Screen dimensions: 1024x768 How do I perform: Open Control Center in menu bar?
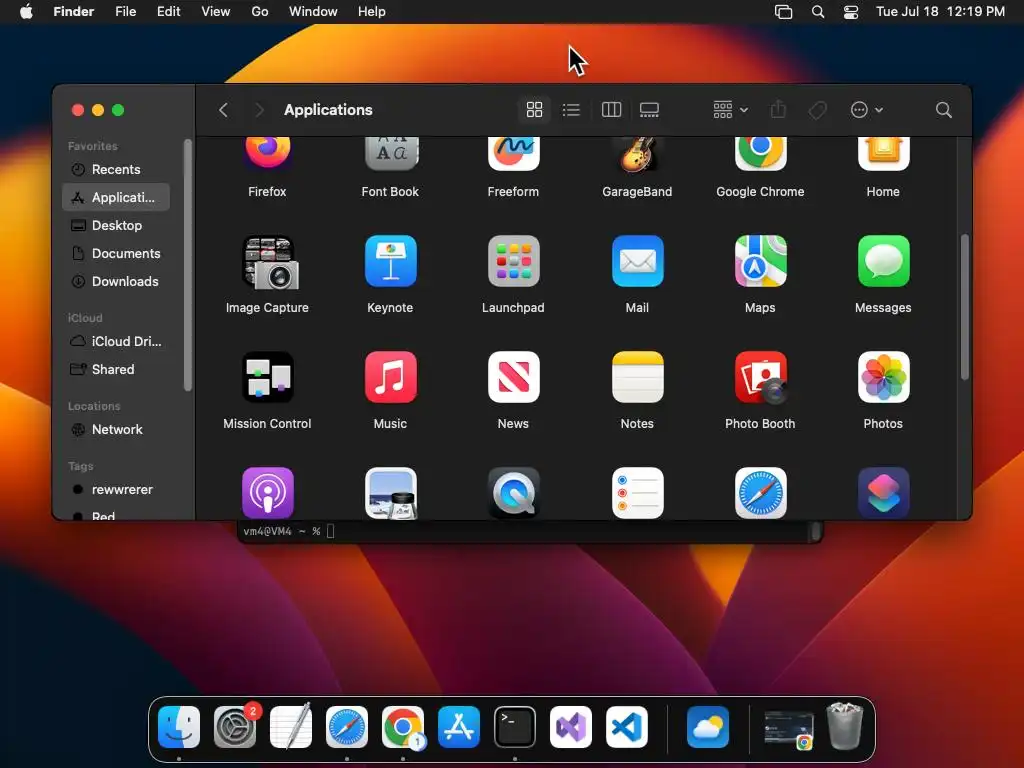(x=851, y=12)
